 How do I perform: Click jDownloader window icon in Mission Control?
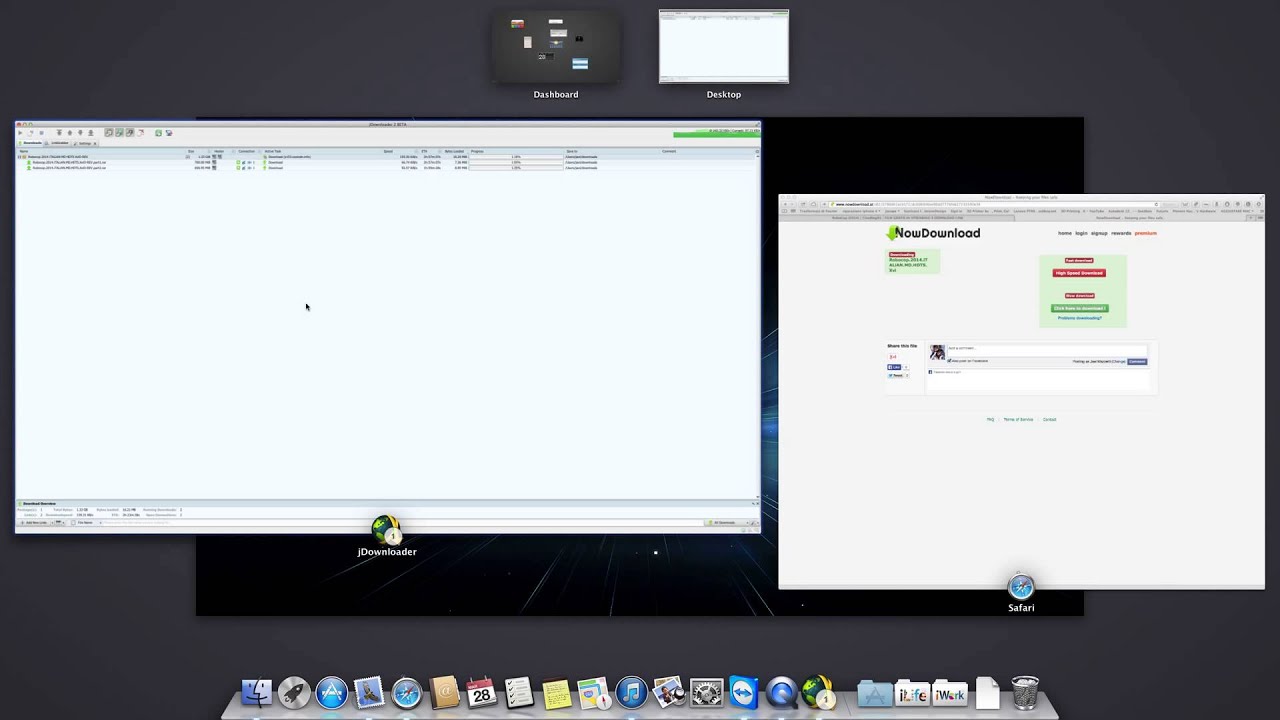pos(387,530)
